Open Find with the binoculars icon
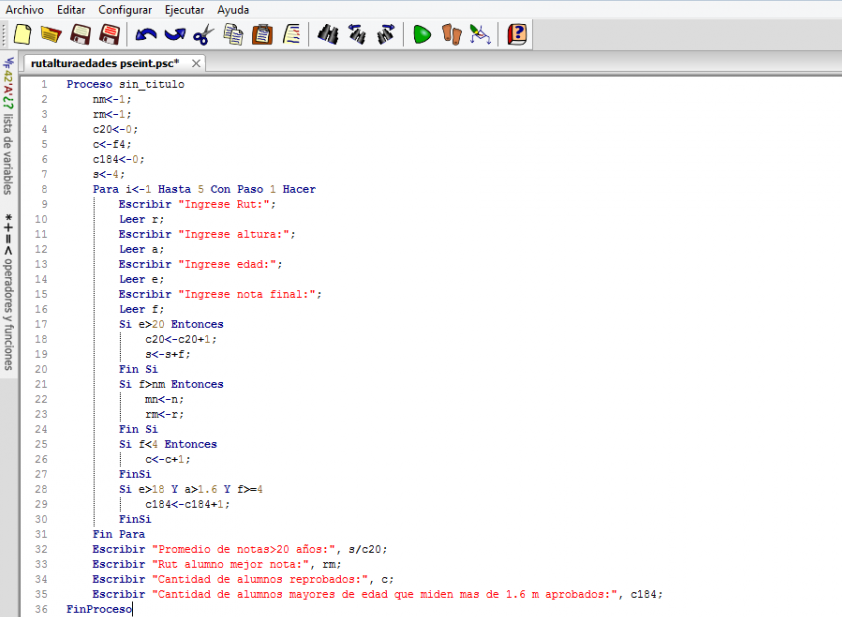 pyautogui.click(x=328, y=35)
